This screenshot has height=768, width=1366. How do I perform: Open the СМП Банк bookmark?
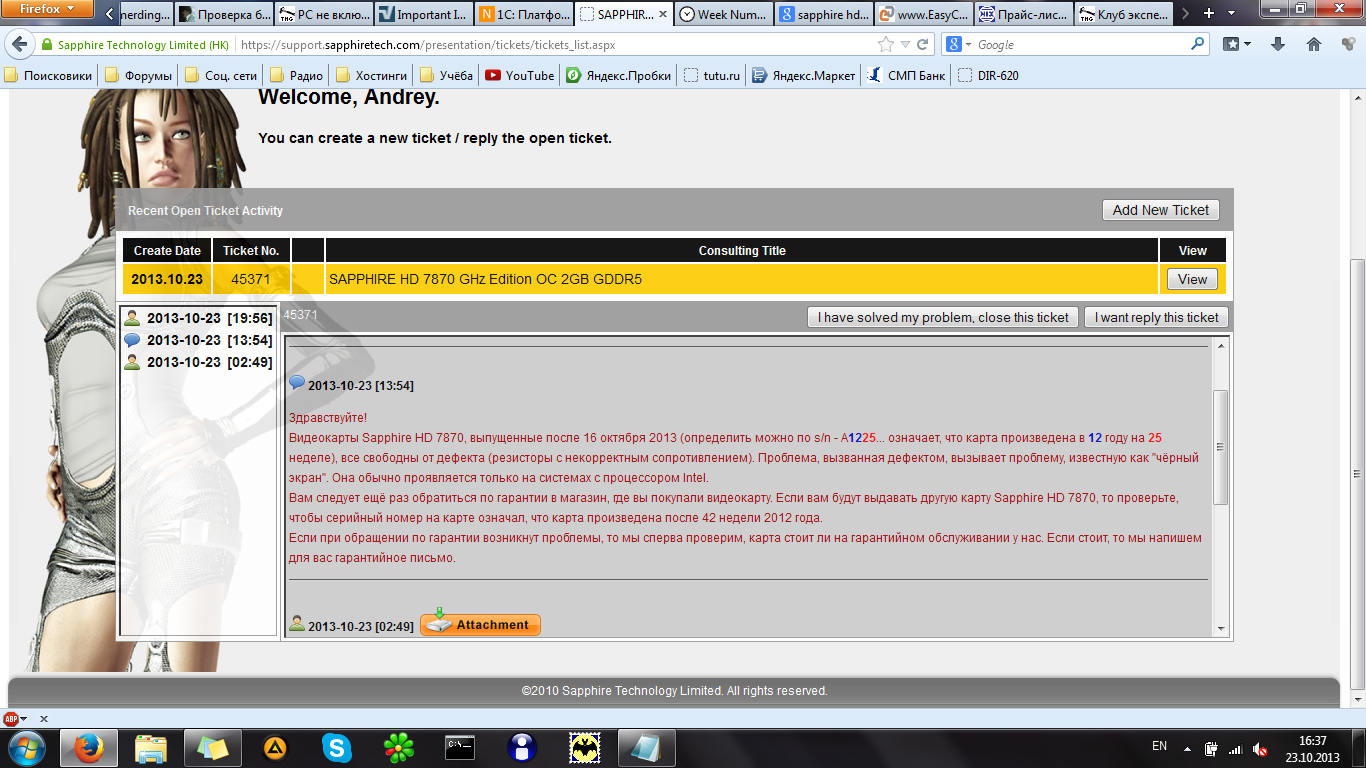907,75
